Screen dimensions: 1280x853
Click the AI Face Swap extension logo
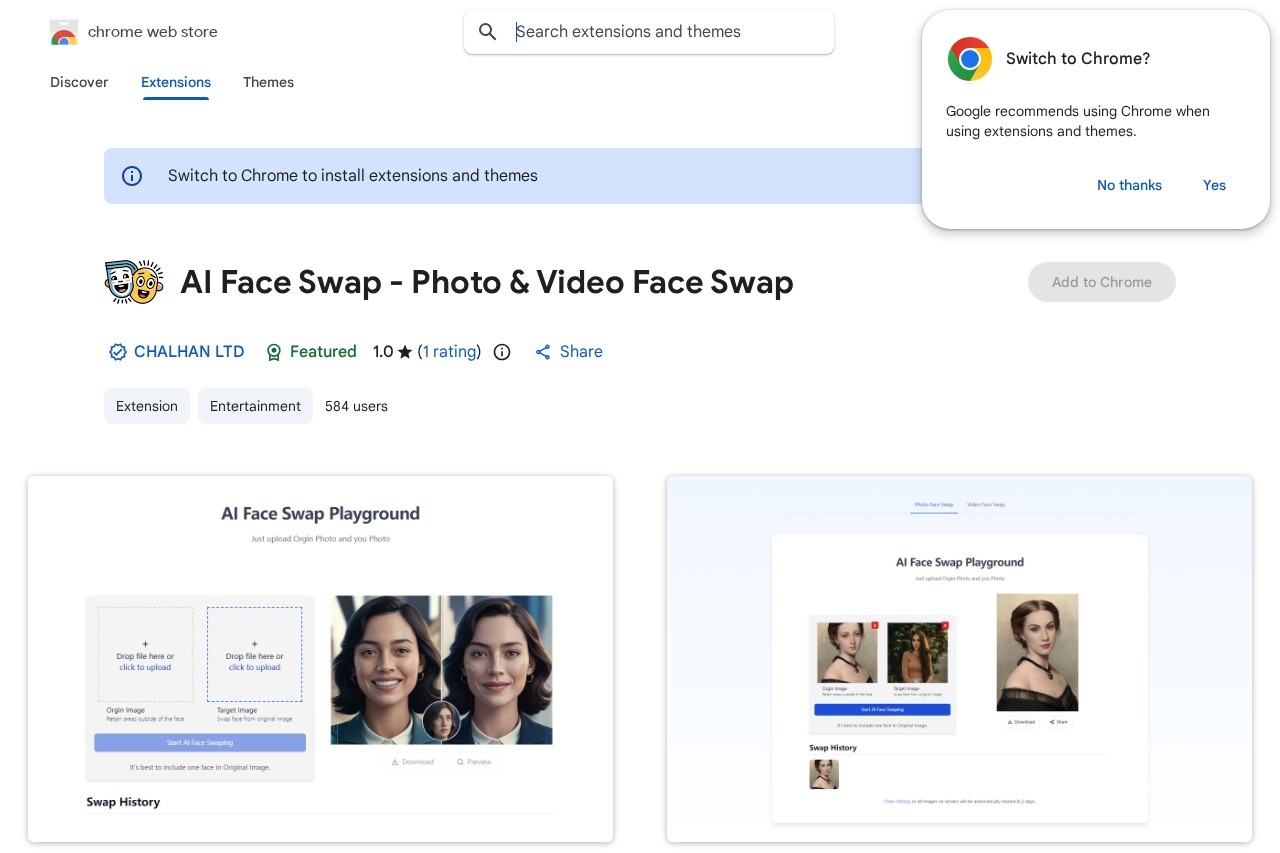click(134, 282)
